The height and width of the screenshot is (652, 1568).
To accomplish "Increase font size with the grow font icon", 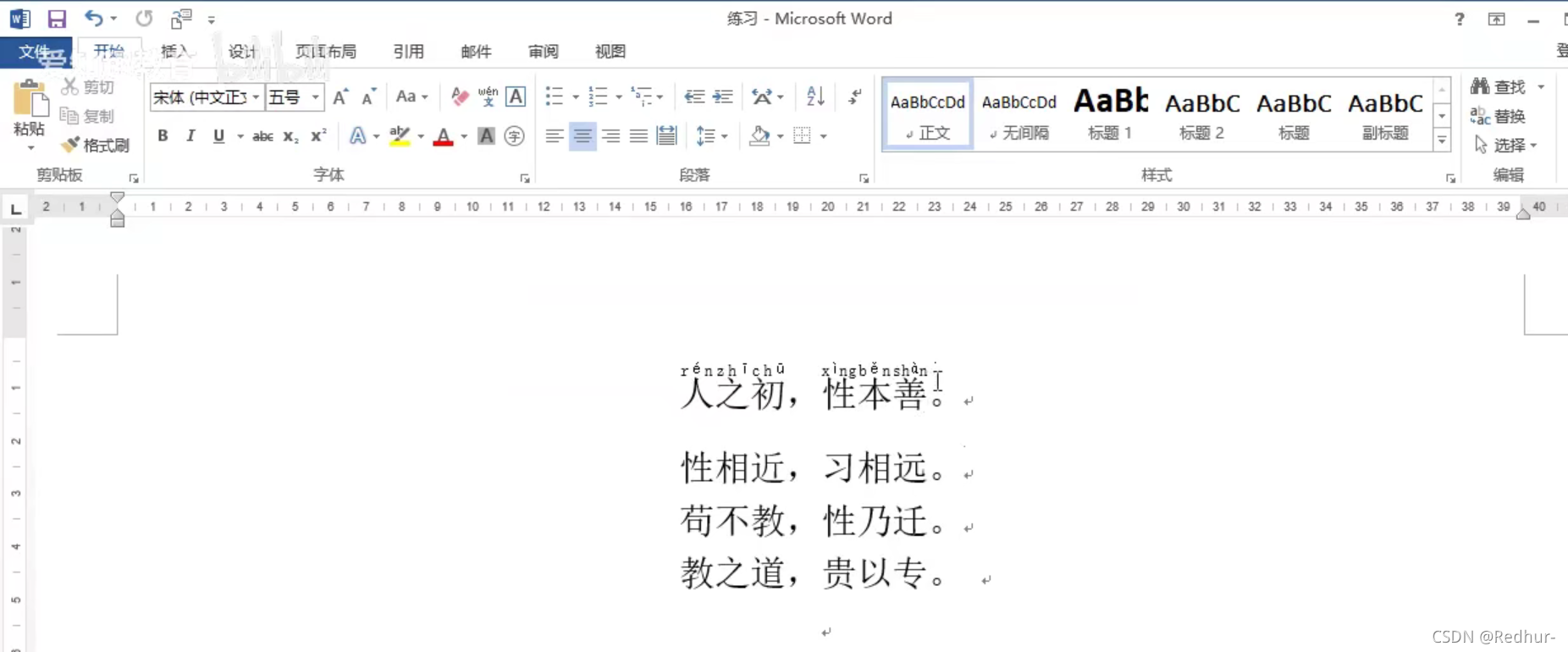I will tap(340, 97).
